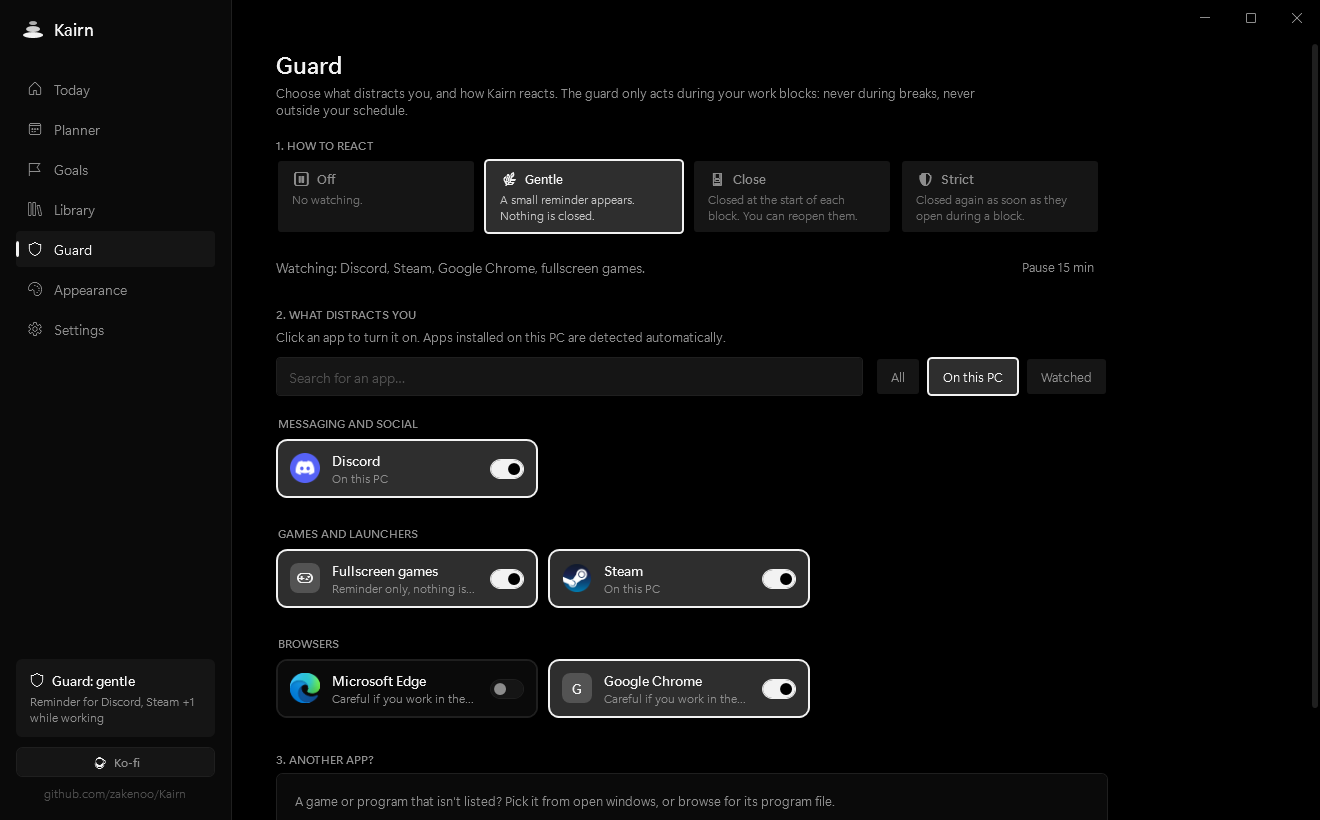1320x820 pixels.
Task: Show All apps filter
Action: tap(898, 377)
